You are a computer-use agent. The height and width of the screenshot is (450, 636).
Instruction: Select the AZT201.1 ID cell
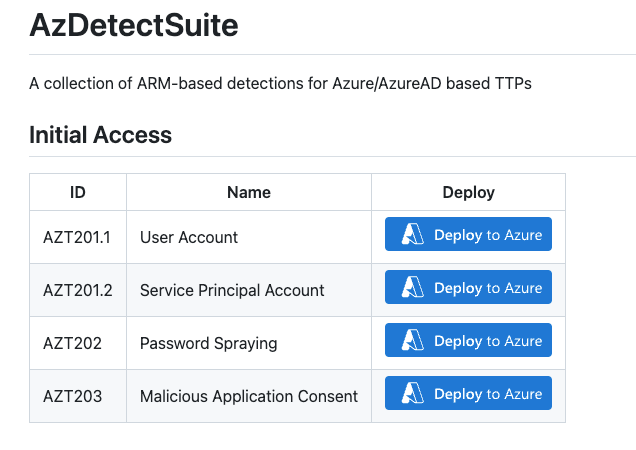(76, 237)
